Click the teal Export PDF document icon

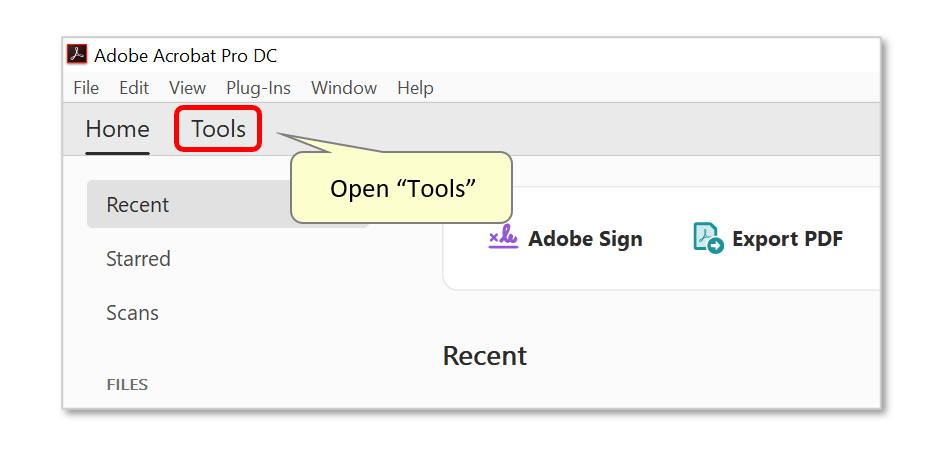[x=708, y=238]
